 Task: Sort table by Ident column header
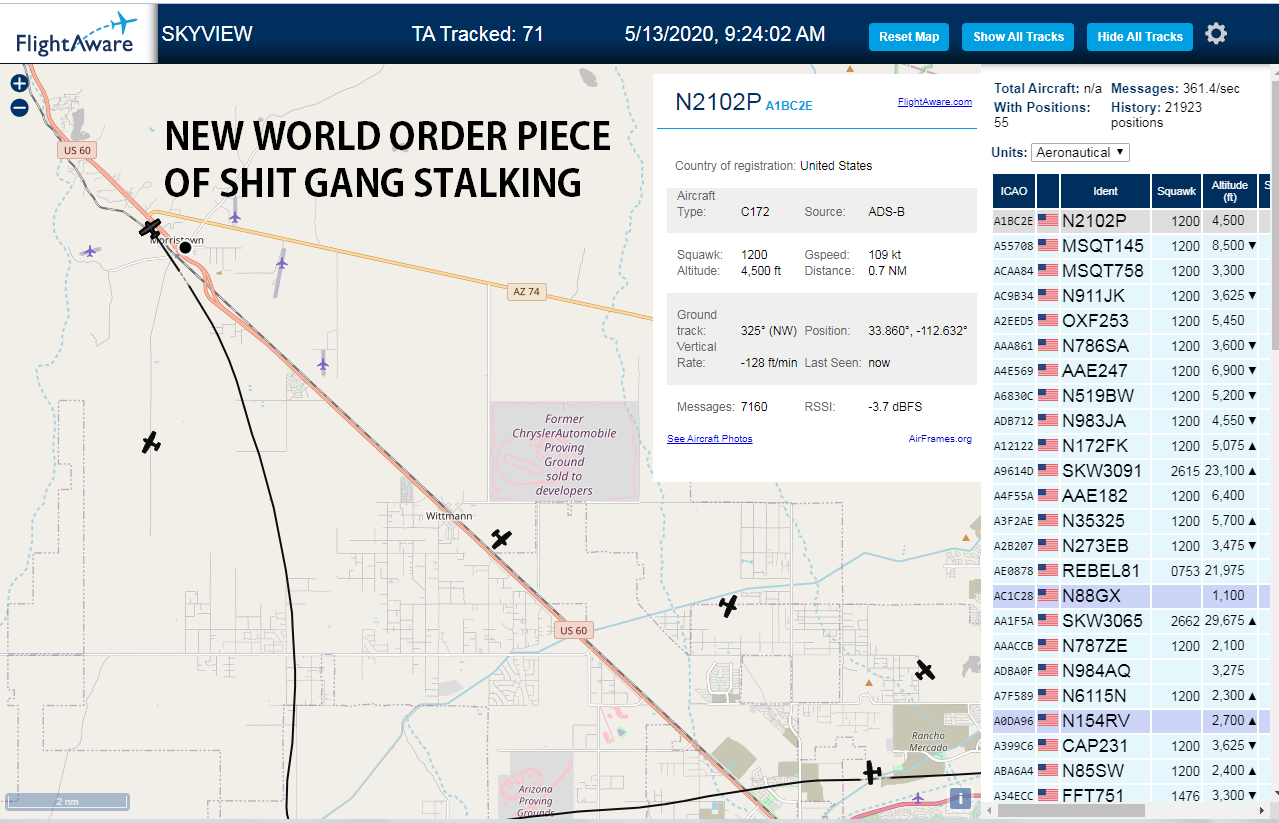pyautogui.click(x=1105, y=190)
